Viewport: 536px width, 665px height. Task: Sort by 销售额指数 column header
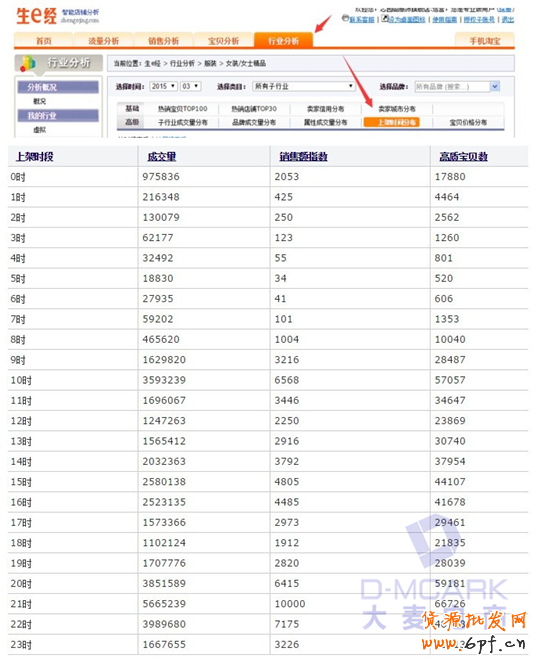tap(303, 156)
